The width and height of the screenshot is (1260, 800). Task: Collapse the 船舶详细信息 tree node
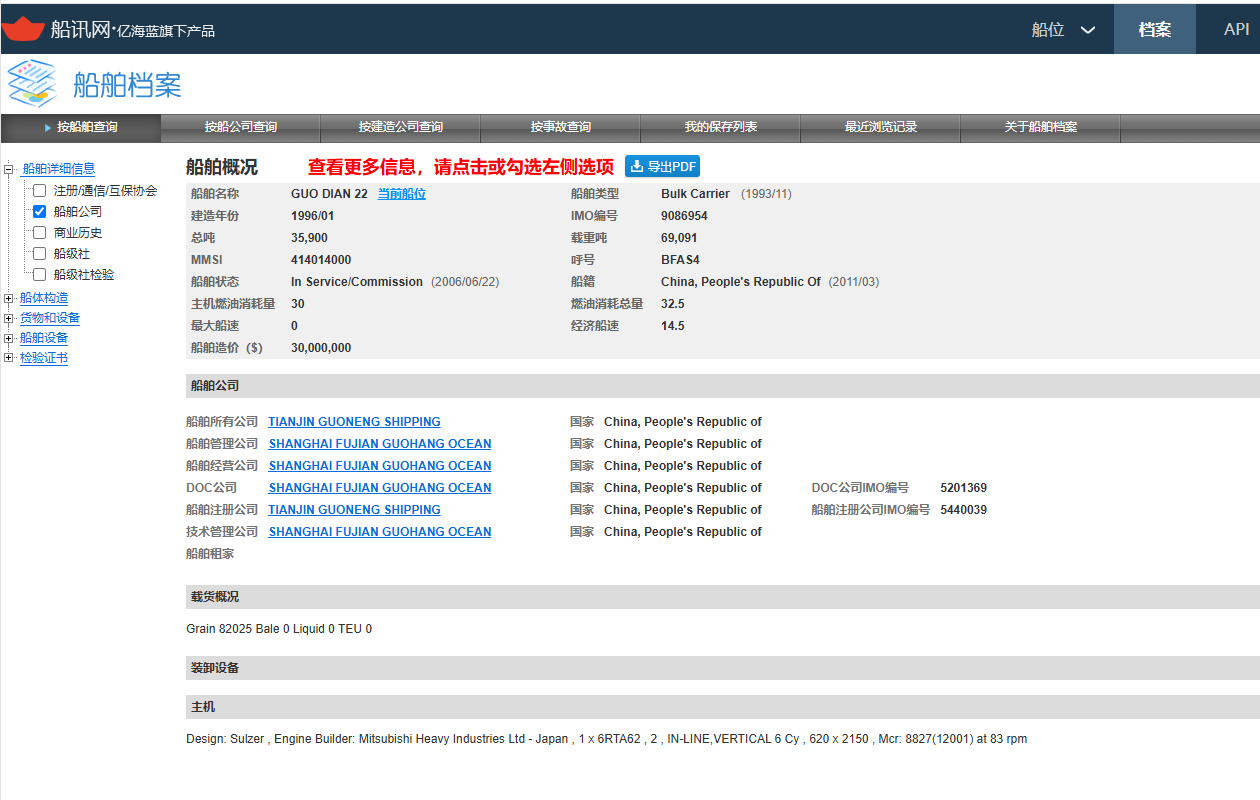pos(9,169)
